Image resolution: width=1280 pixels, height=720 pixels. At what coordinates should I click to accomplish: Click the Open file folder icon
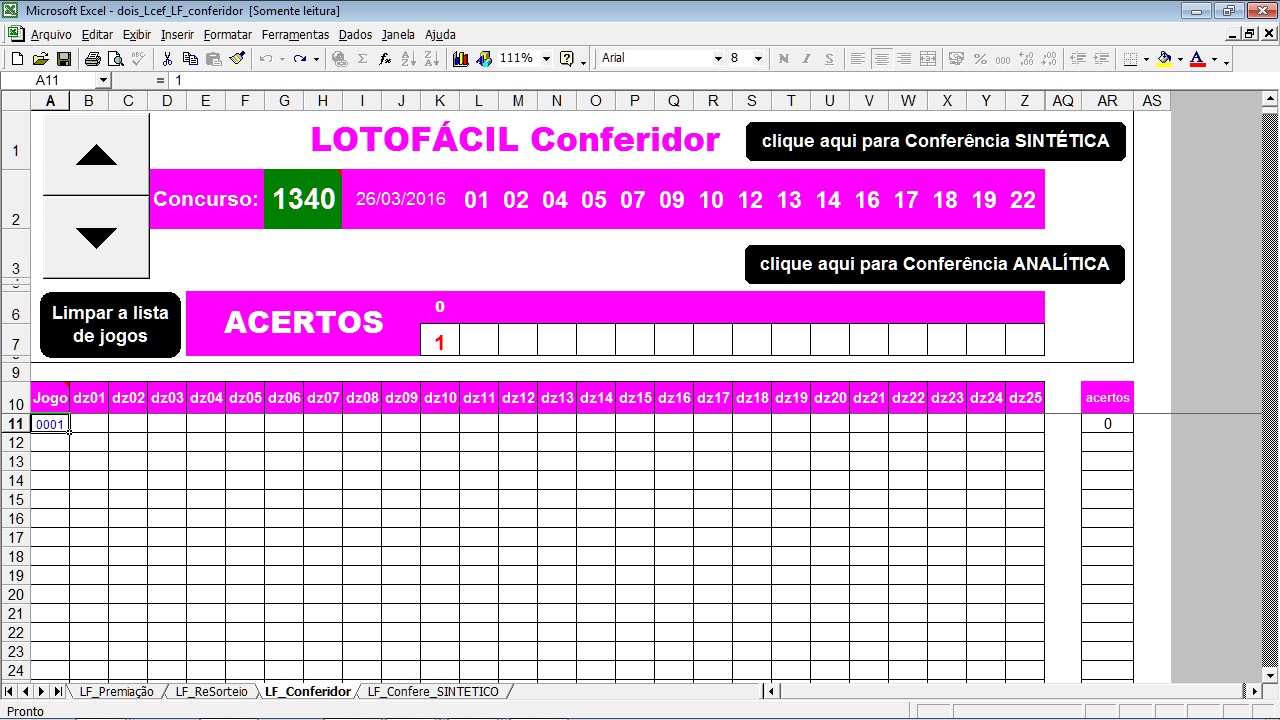click(40, 59)
